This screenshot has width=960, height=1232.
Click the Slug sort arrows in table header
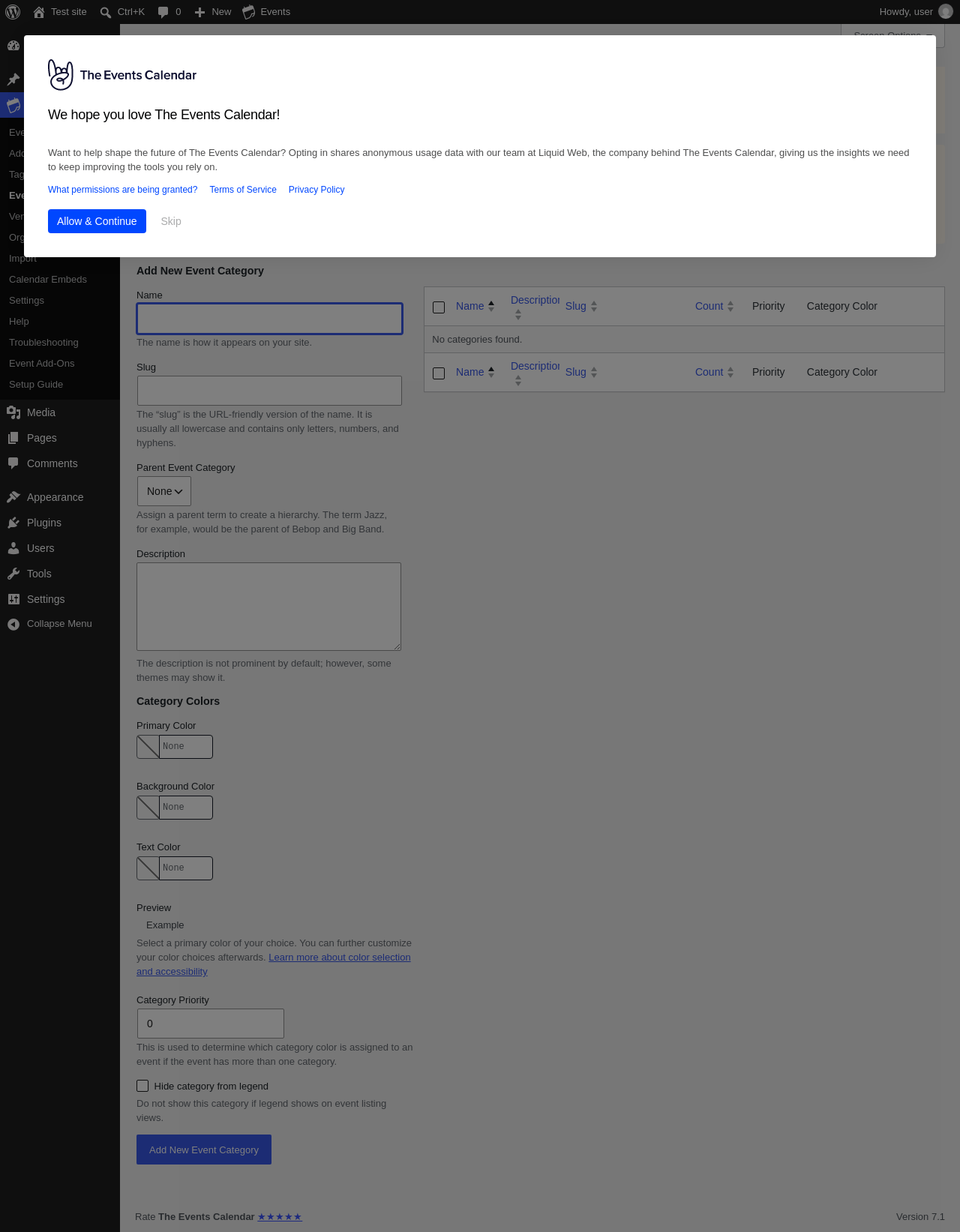(x=594, y=306)
